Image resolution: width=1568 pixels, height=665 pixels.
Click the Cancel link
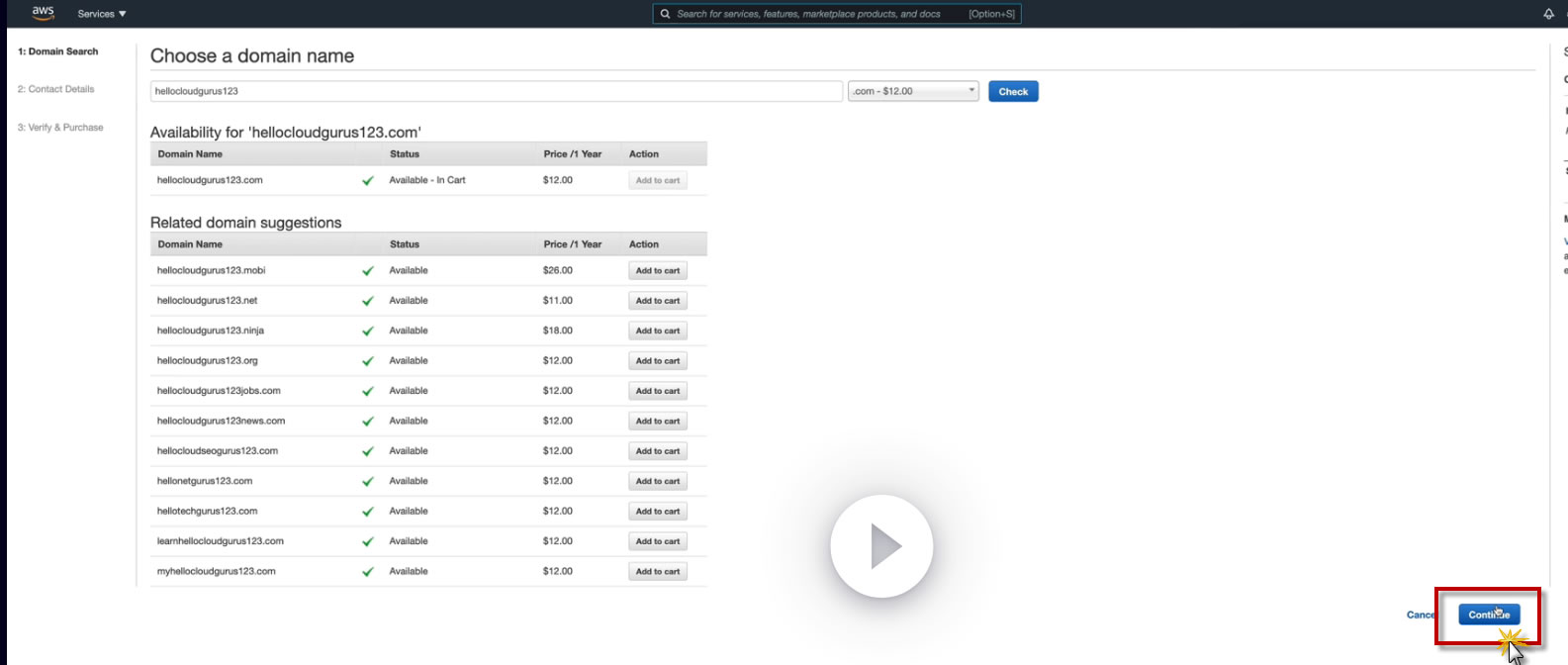(x=1421, y=615)
